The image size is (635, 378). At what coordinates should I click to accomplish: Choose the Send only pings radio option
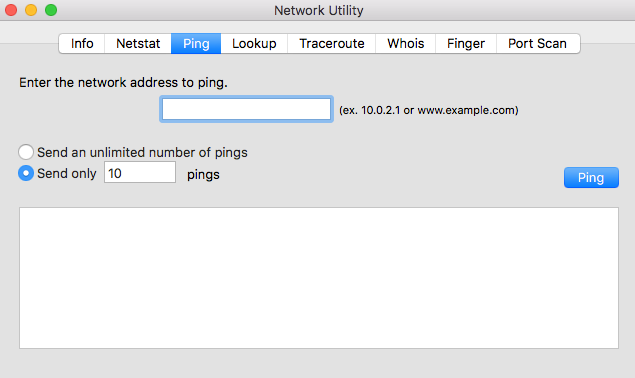click(x=26, y=173)
